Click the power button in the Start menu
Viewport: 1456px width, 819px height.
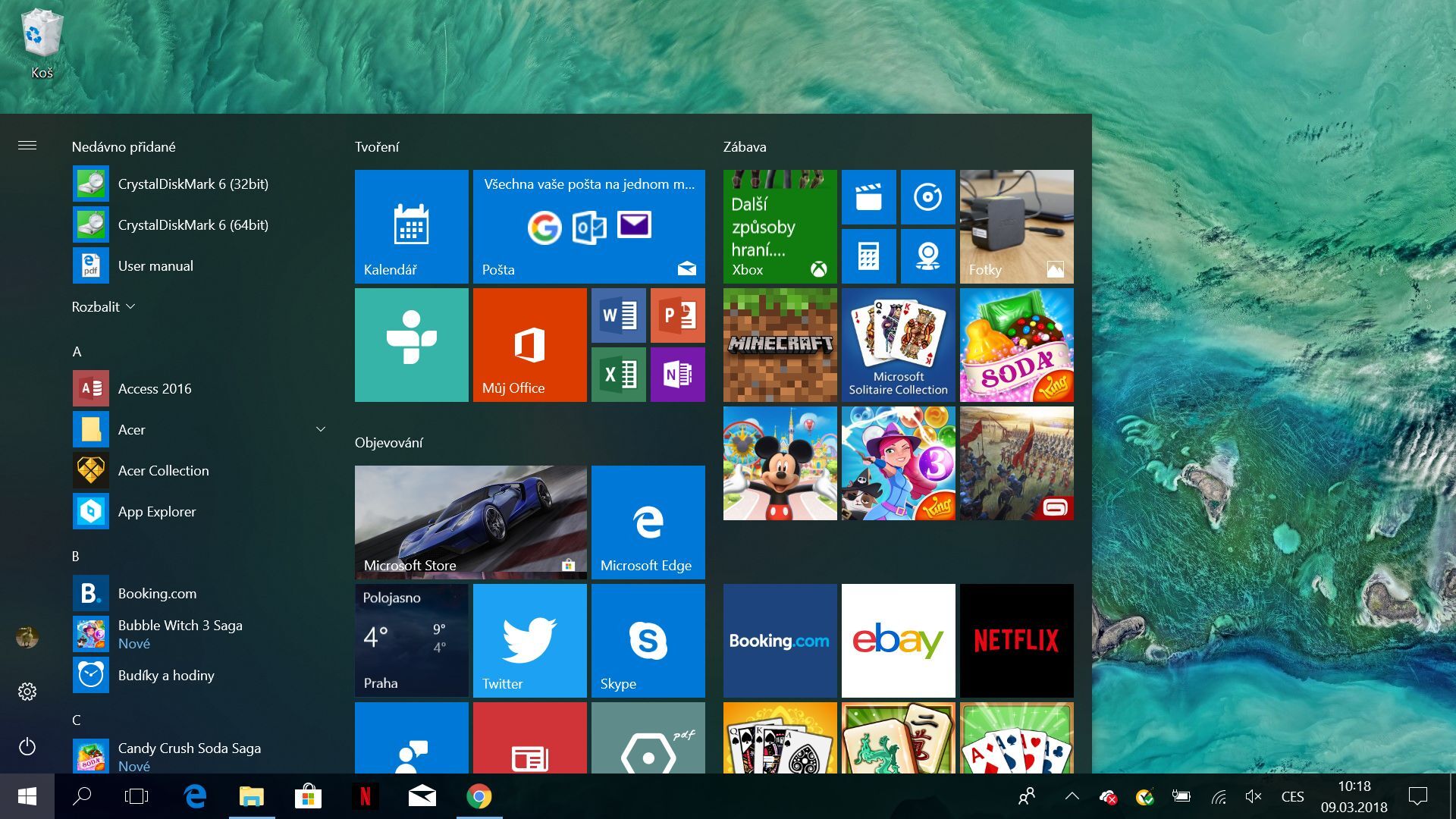tap(27, 747)
